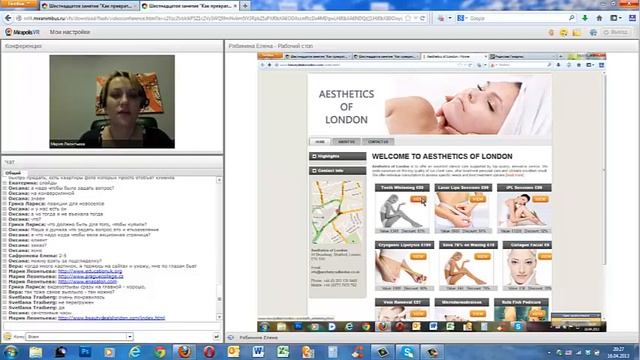Click the bookmark star in address bar
Screen dimensions: 640x360
click(x=408, y=18)
